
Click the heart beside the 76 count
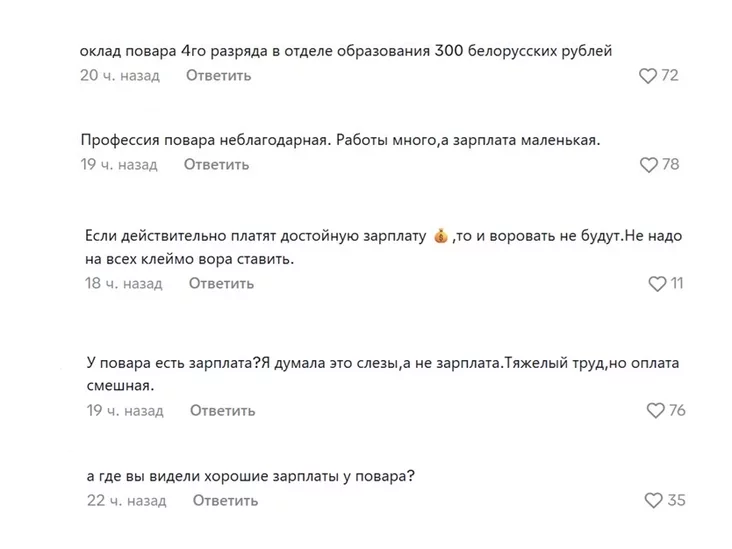655,410
